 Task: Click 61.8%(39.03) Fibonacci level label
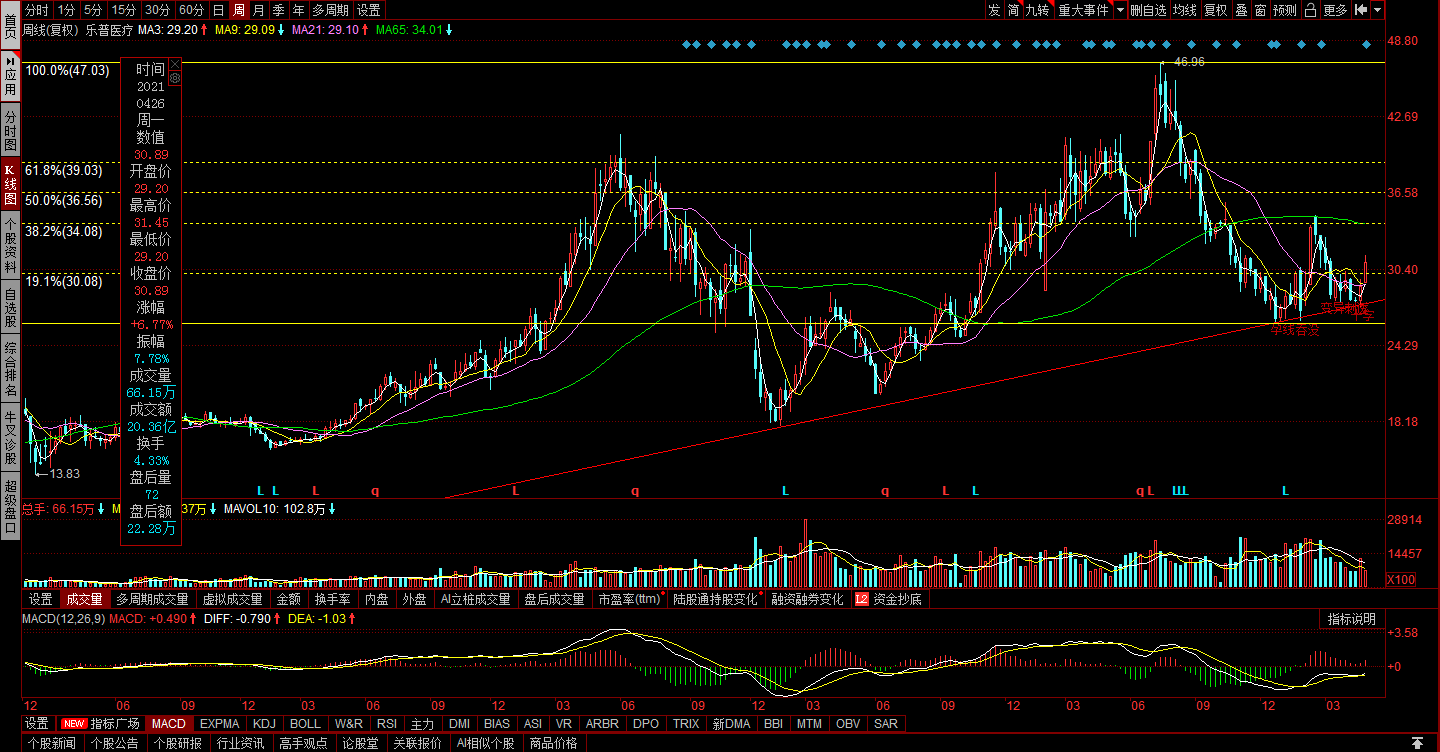click(64, 170)
